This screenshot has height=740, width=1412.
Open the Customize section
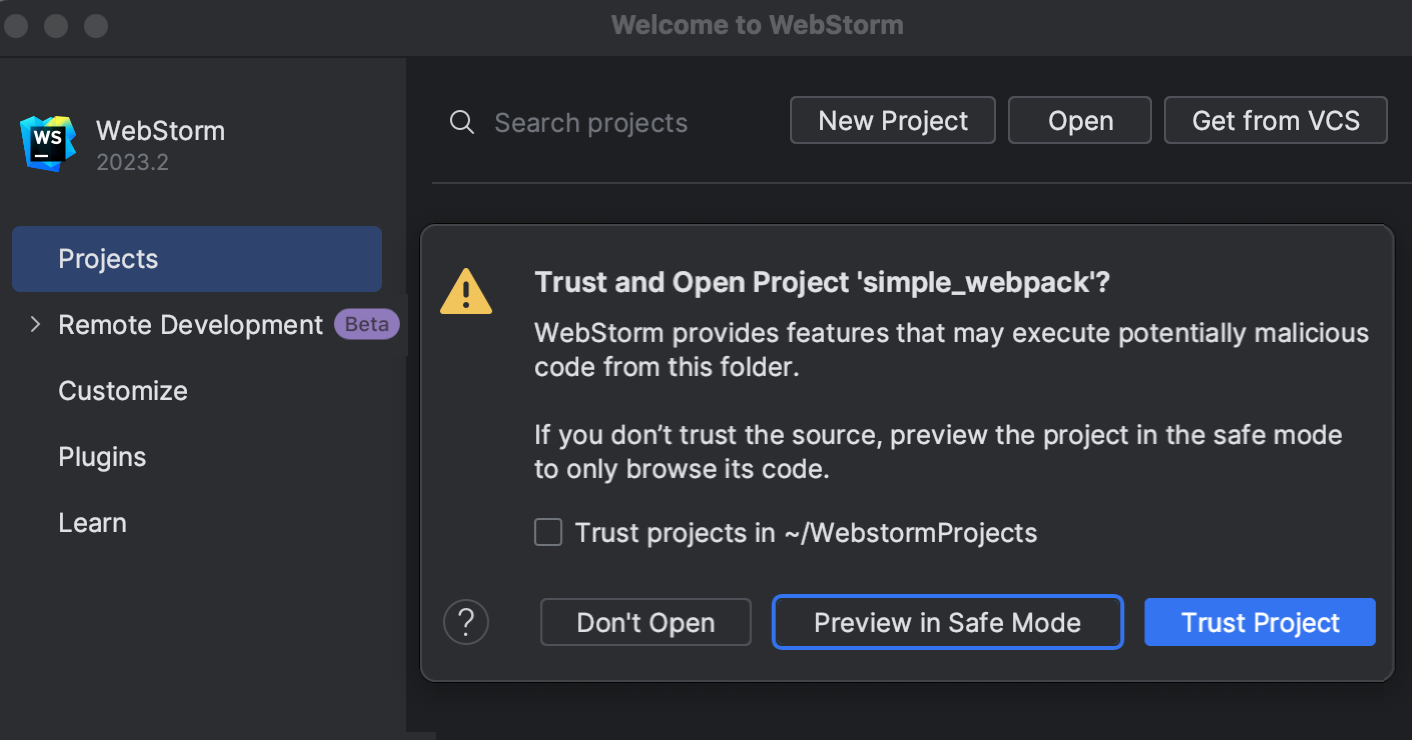click(123, 390)
